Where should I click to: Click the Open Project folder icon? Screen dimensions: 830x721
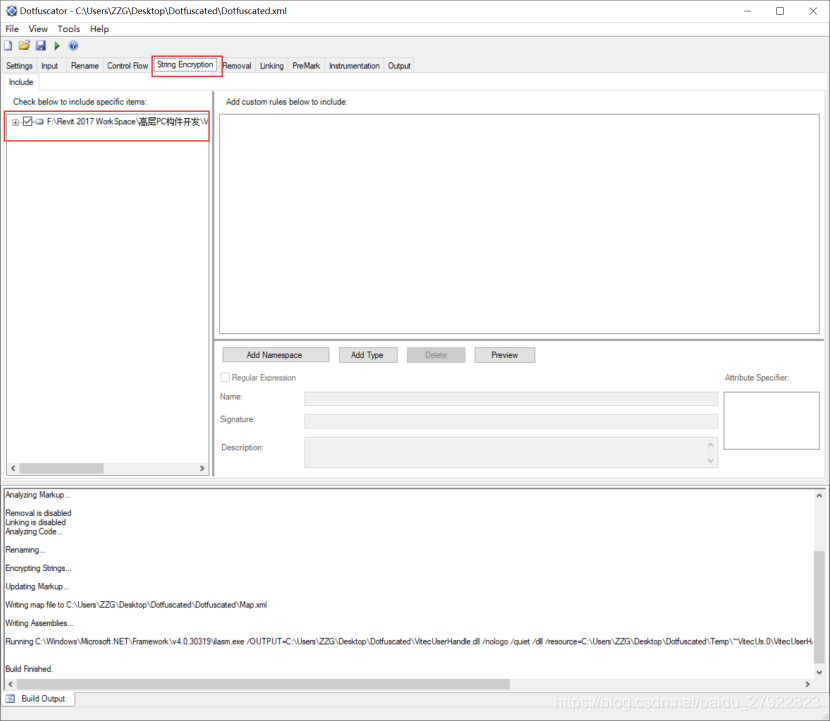click(x=24, y=46)
